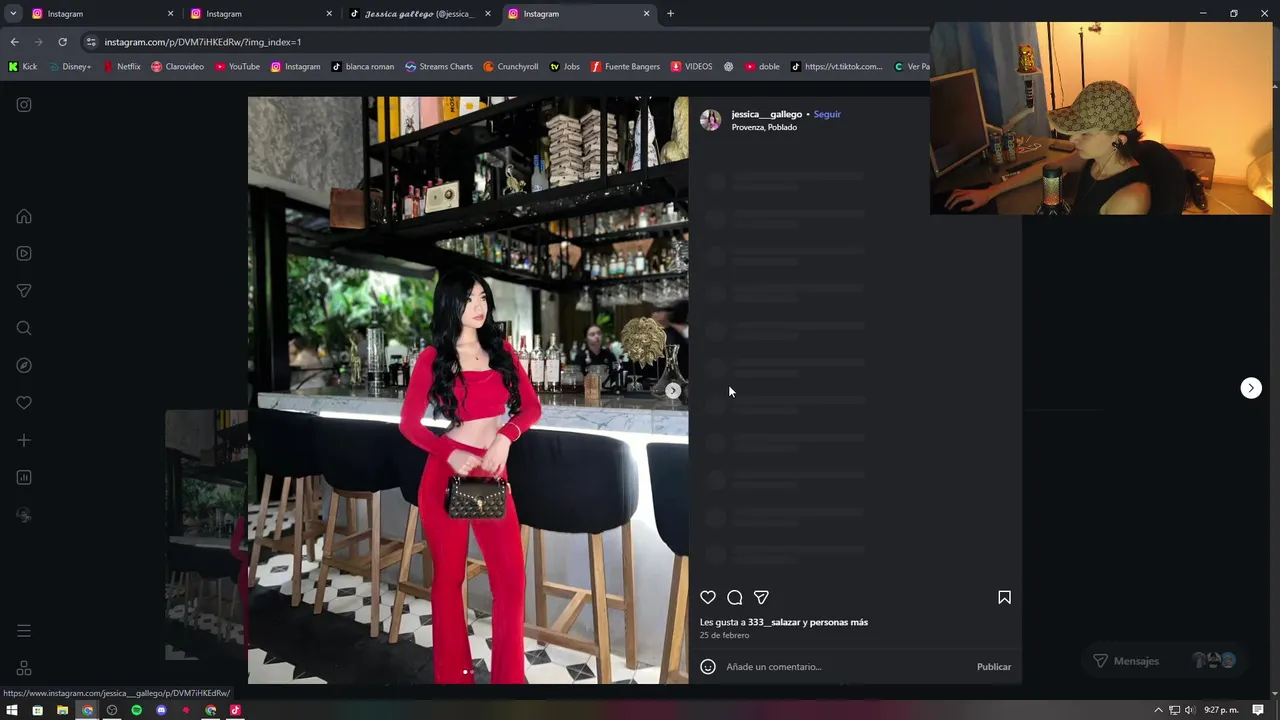The height and width of the screenshot is (720, 1280).
Task: Open the clock showing 9:27 p. m.
Action: pos(1221,710)
